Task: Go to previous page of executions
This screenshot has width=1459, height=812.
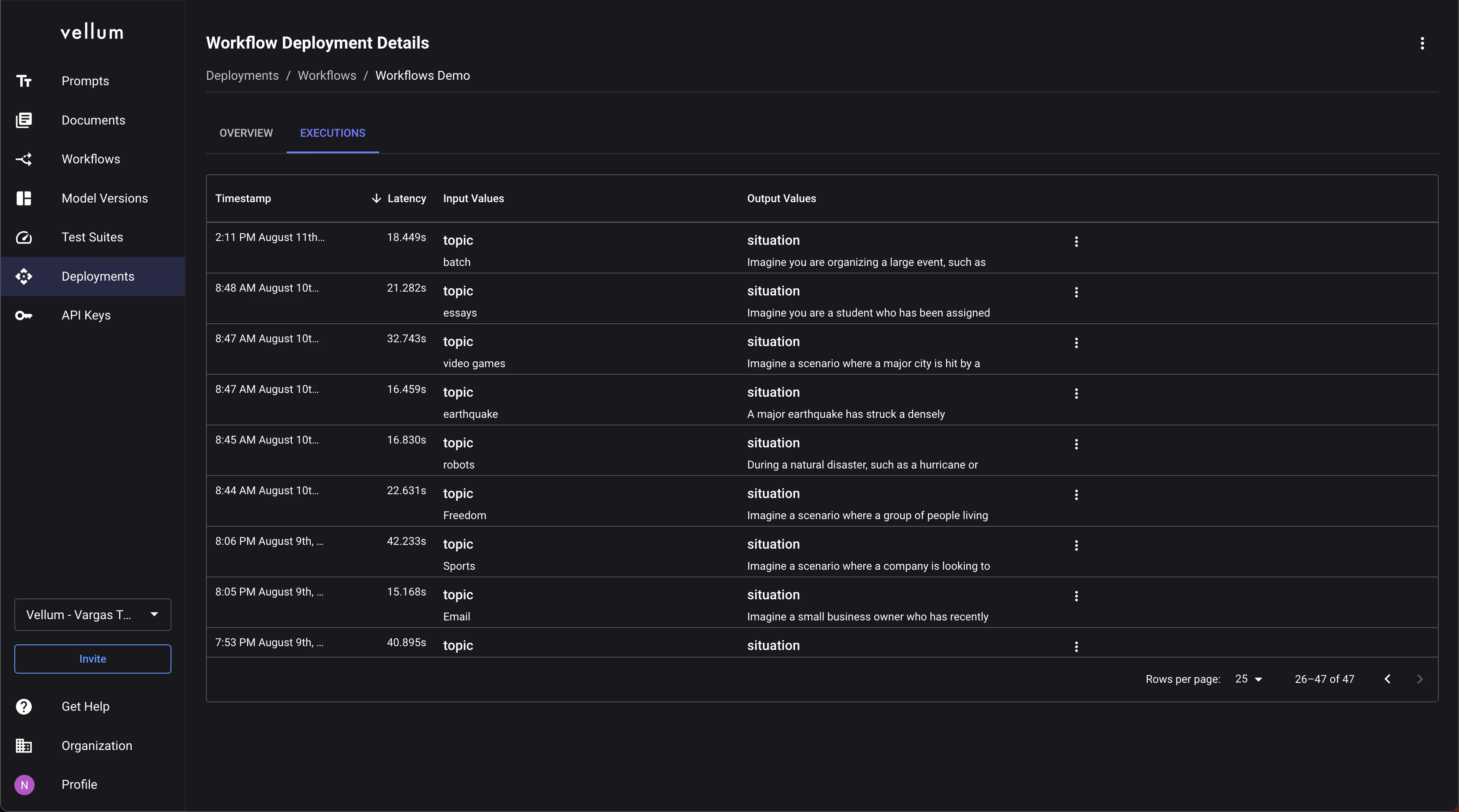Action: pos(1388,679)
